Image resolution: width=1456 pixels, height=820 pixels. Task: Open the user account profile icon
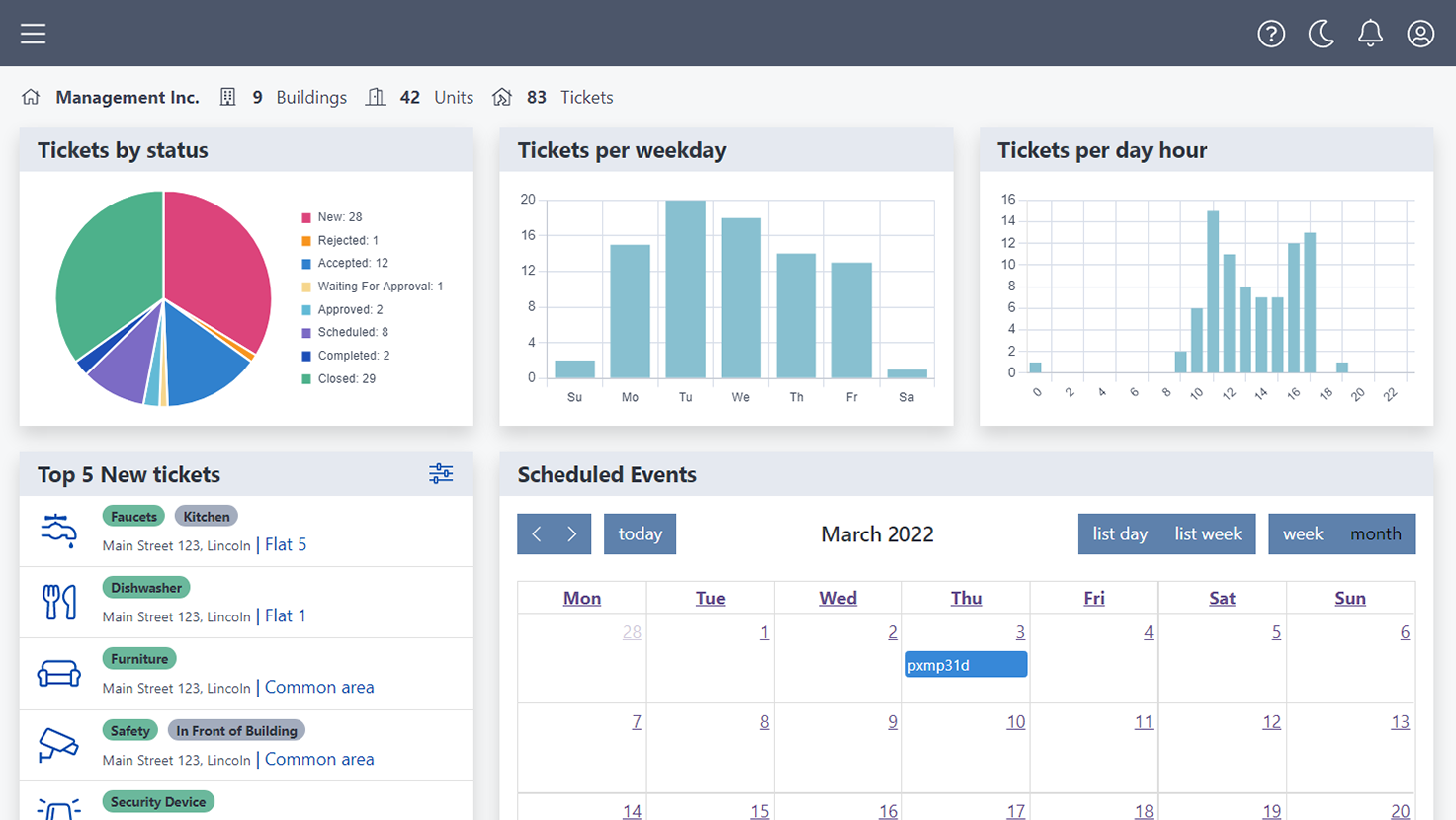point(1420,34)
